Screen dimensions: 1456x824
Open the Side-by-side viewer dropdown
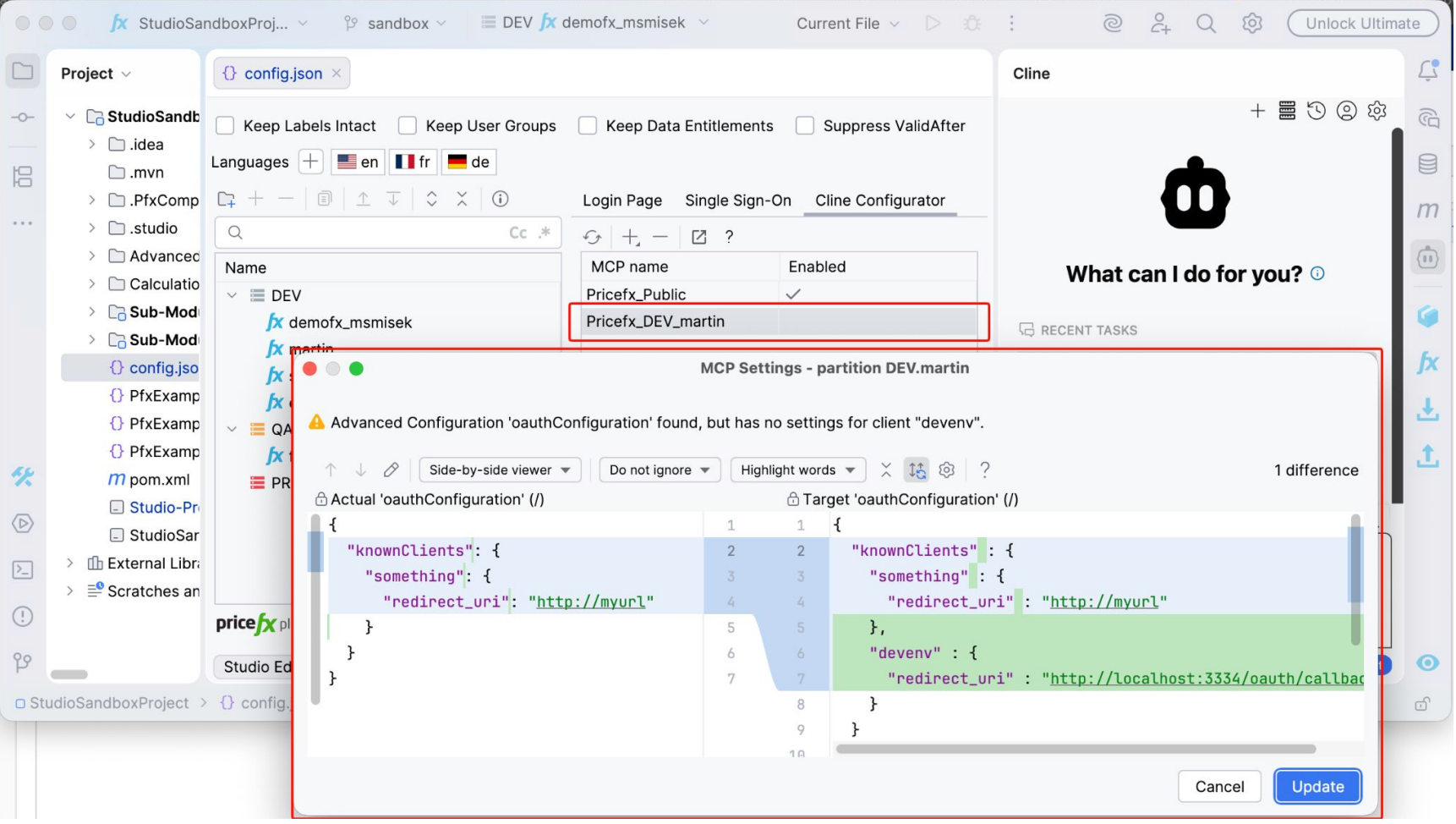(500, 470)
